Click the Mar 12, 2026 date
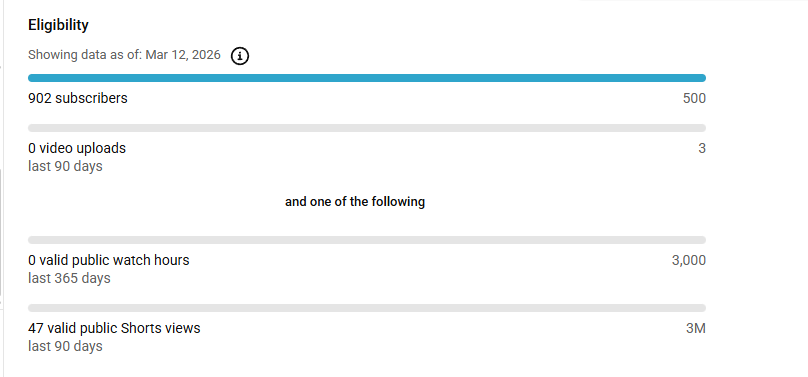Viewport: 808px width, 377px height. [183, 55]
